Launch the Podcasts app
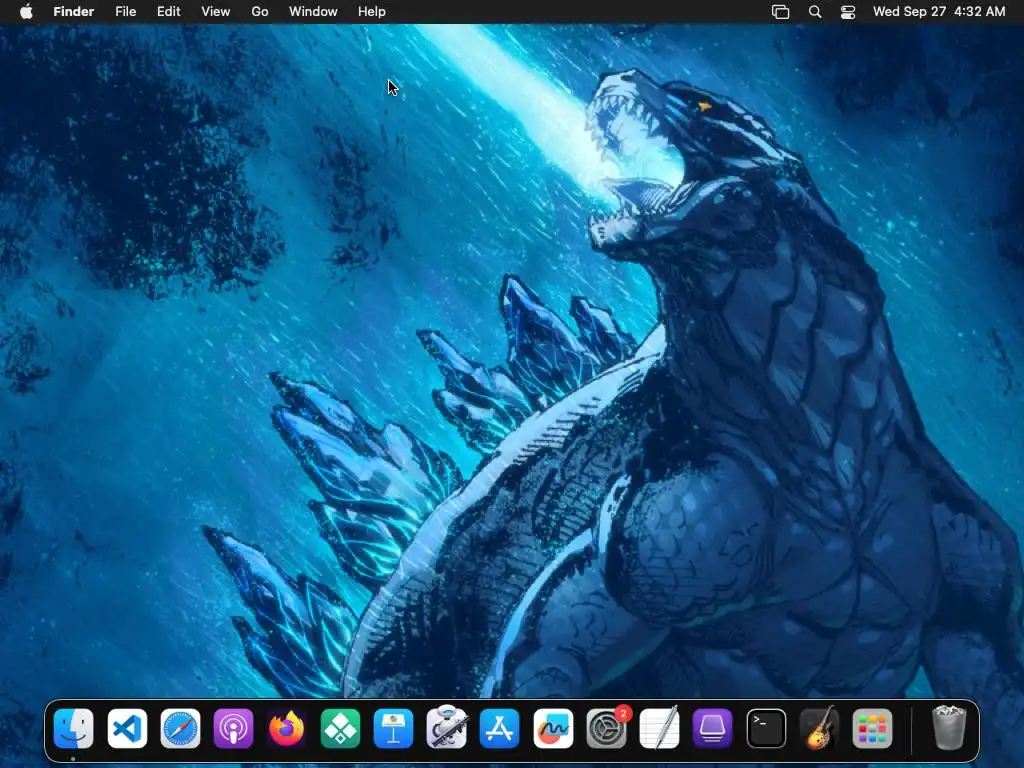 pos(233,728)
